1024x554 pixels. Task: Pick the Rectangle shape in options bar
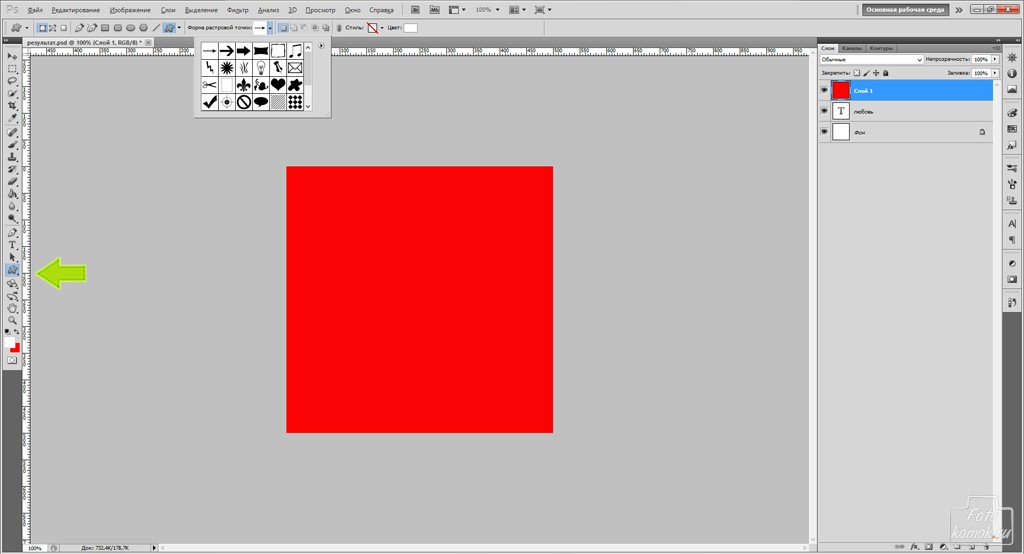[104, 28]
